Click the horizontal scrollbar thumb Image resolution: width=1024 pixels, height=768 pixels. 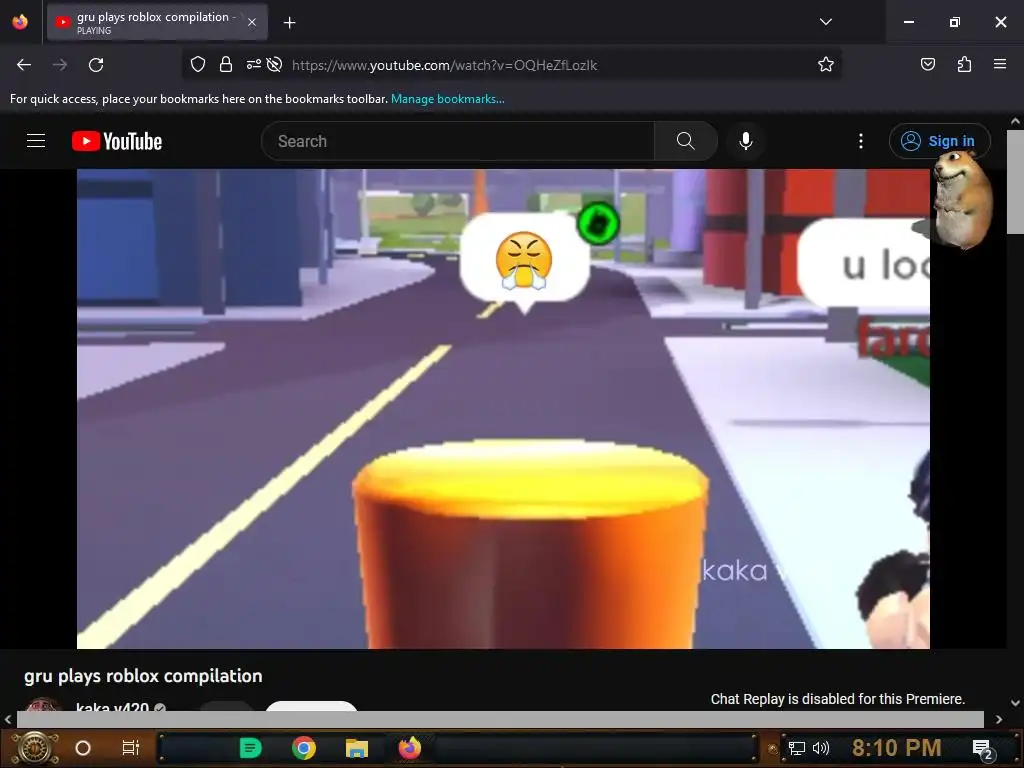pyautogui.click(x=500, y=720)
